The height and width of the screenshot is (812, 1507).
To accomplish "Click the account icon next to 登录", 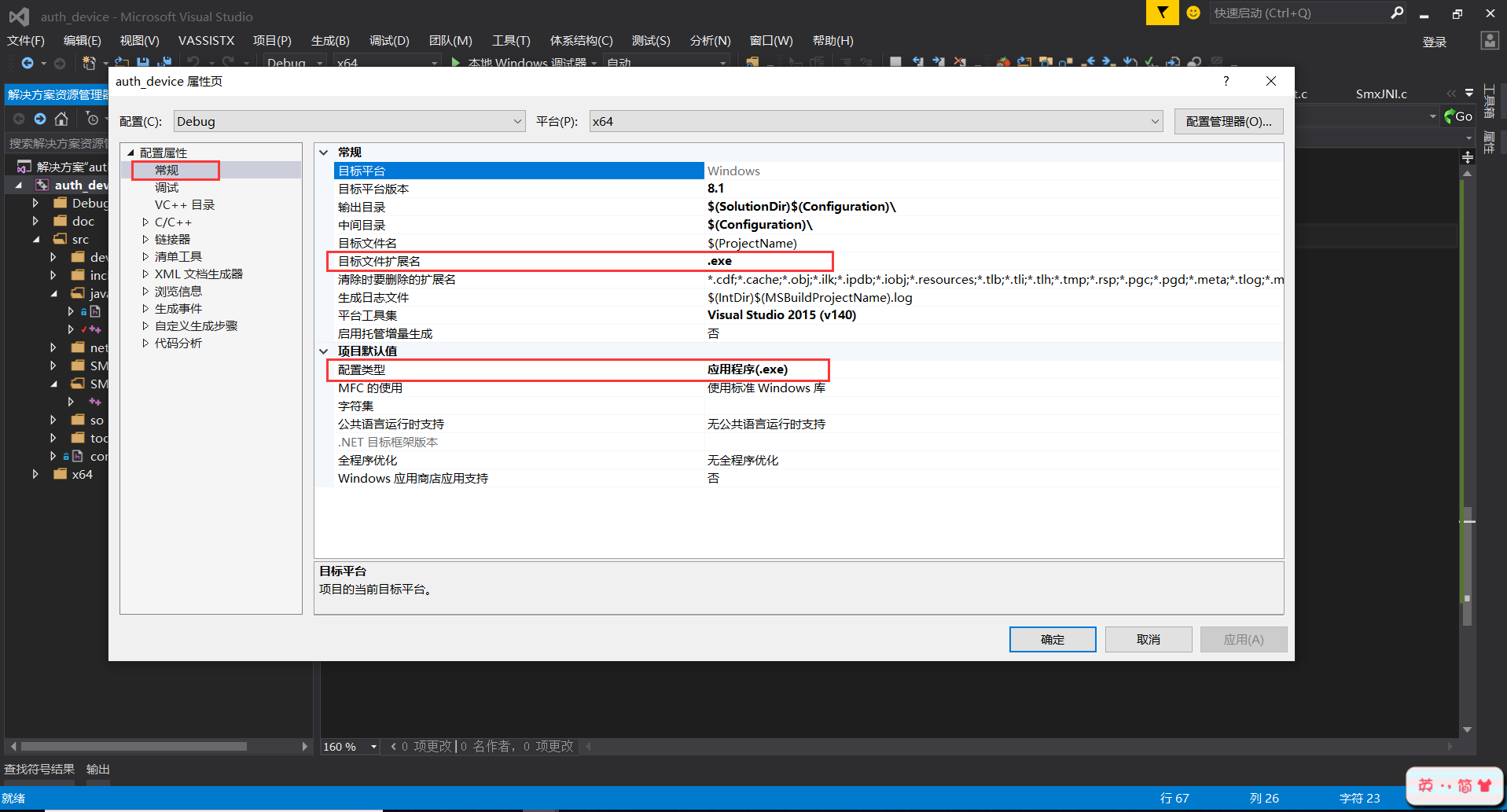I will [x=1490, y=42].
